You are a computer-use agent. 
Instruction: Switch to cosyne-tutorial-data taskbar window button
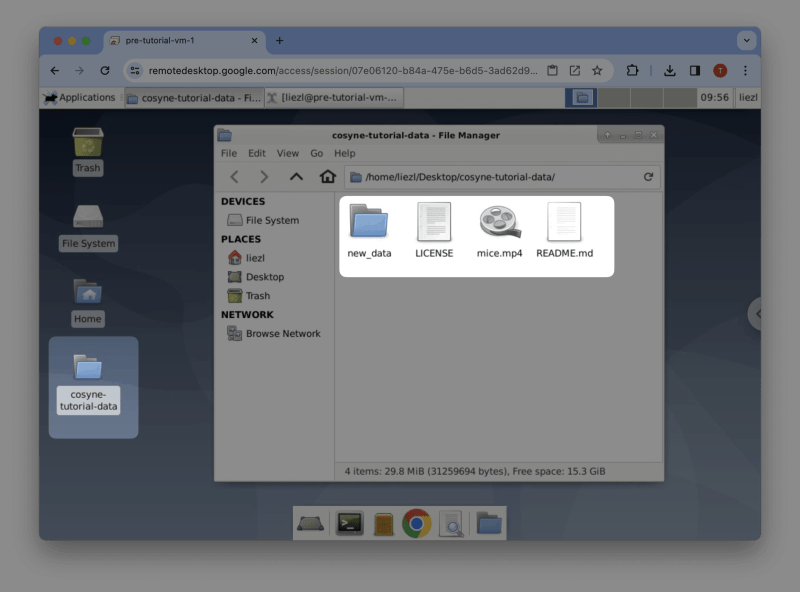(x=194, y=97)
